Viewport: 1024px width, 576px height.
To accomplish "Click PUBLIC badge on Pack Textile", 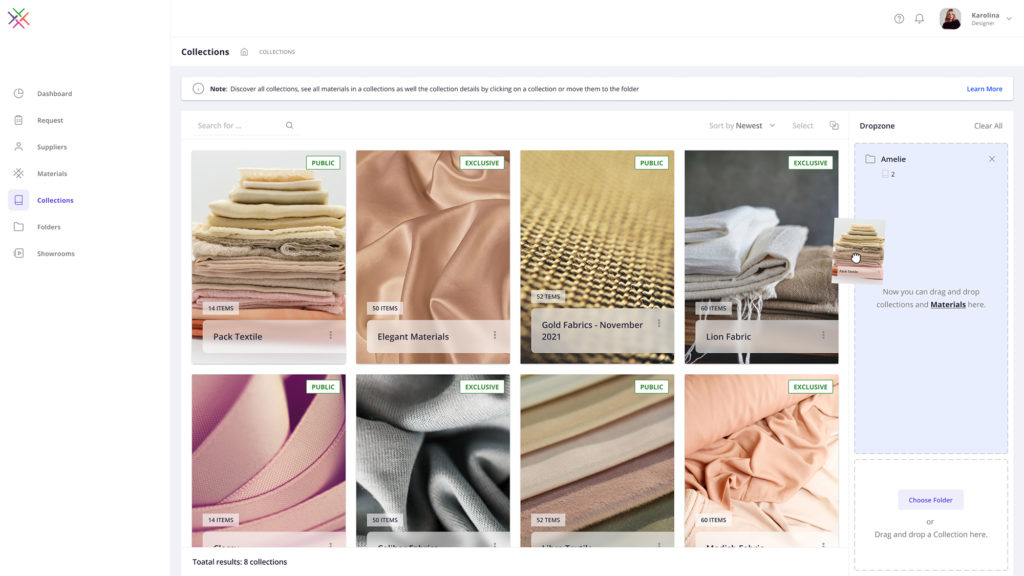I will 323,163.
